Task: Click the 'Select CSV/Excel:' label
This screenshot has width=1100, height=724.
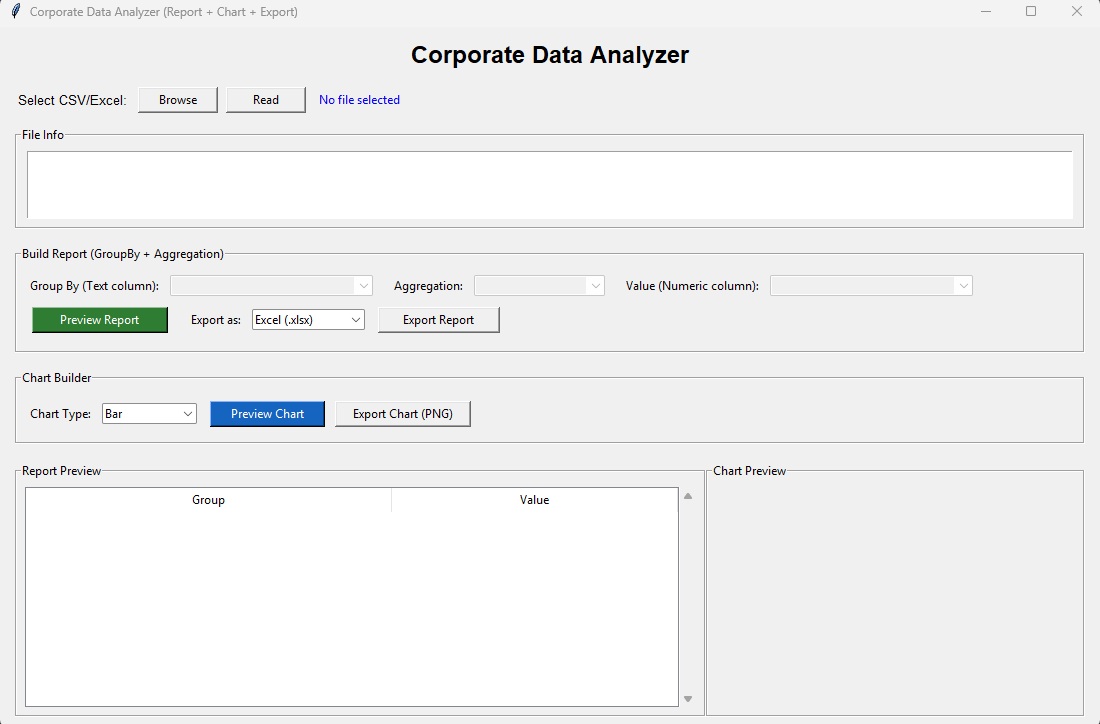Action: (x=72, y=100)
